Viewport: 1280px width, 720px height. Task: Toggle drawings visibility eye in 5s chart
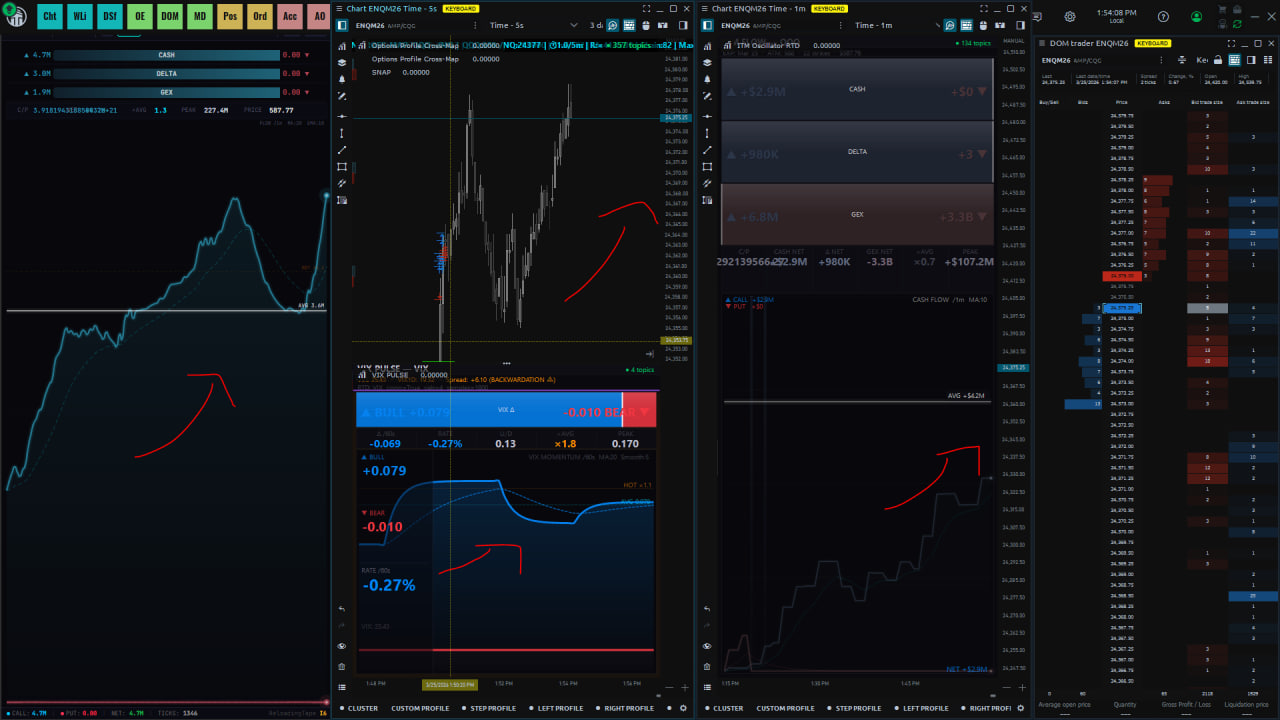pyautogui.click(x=342, y=647)
